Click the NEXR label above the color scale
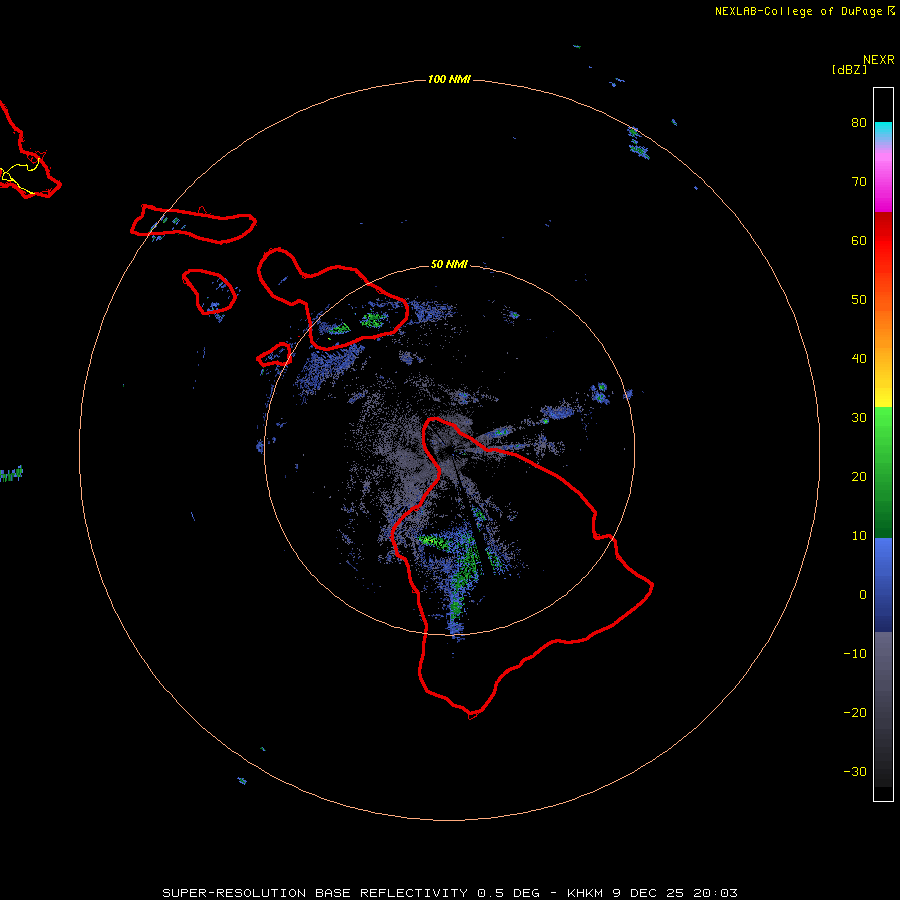Viewport: 900px width, 900px height. [x=878, y=60]
